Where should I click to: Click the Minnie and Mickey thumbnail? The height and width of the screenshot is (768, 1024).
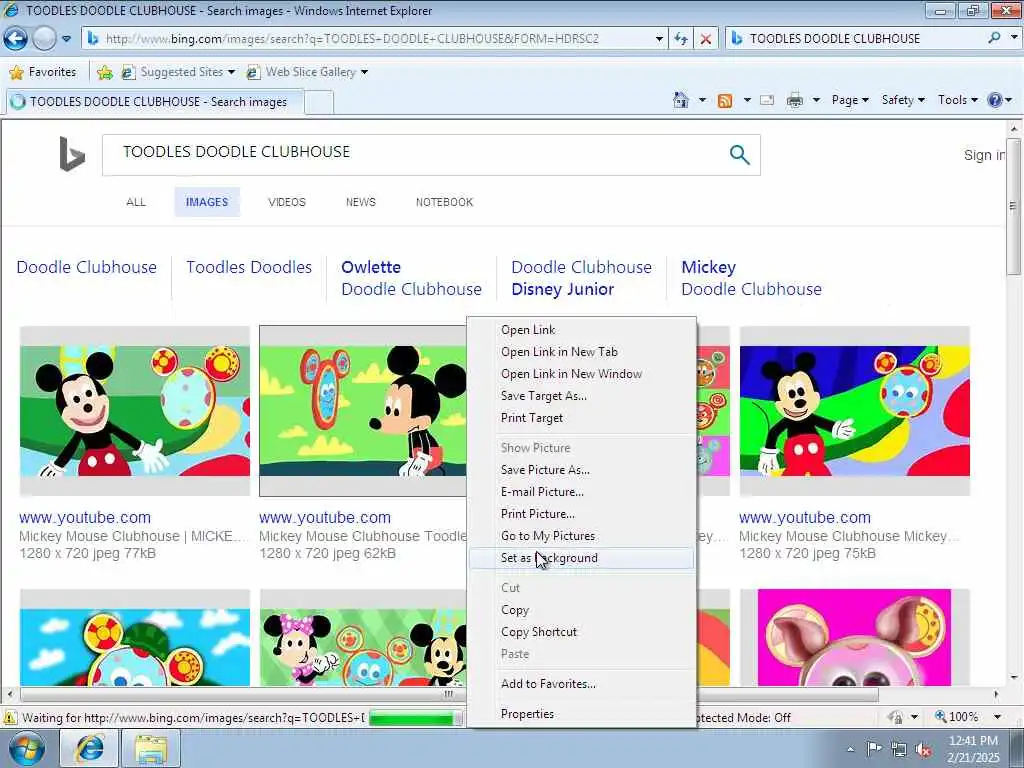(363, 637)
